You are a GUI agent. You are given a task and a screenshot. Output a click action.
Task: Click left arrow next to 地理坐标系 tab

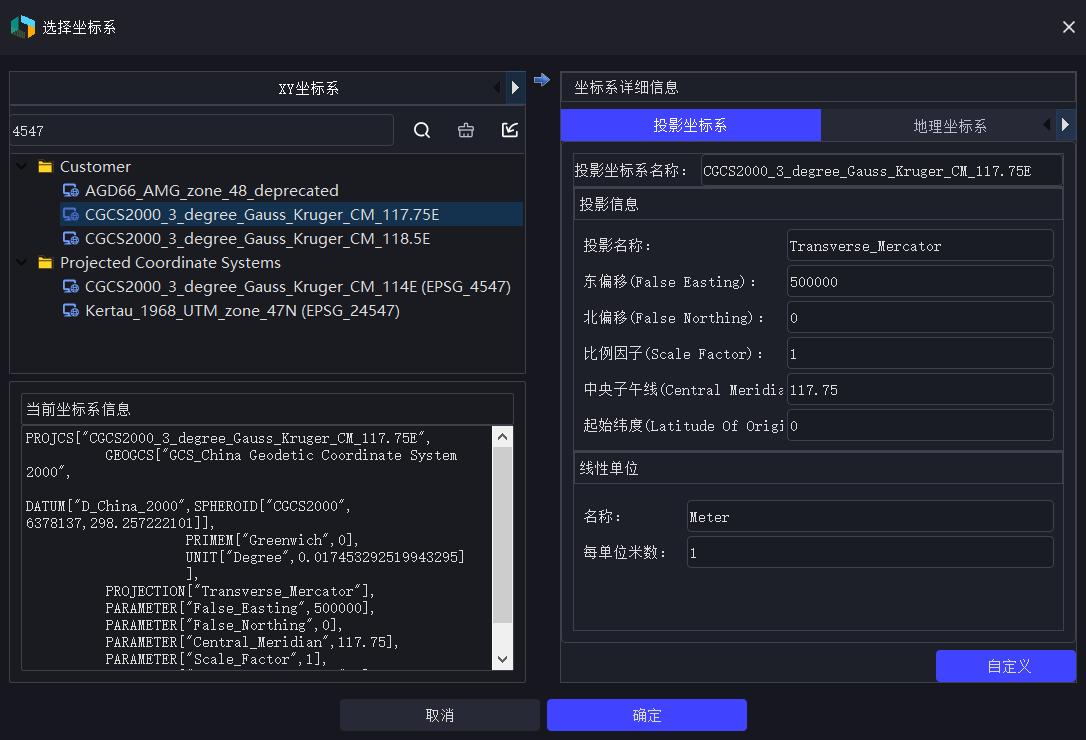pos(1047,125)
